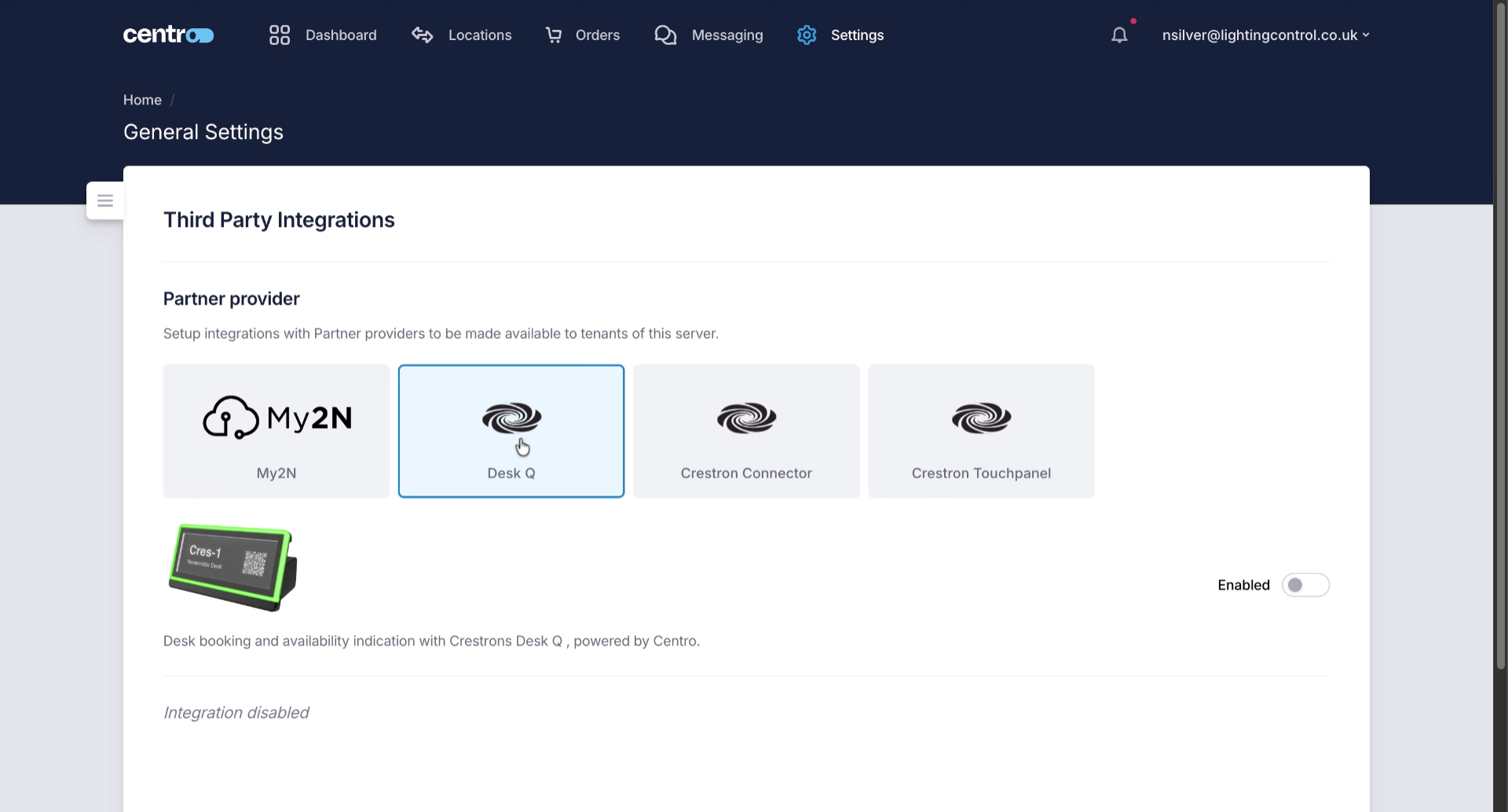
Task: Click the Locations arrows icon
Action: [x=422, y=35]
